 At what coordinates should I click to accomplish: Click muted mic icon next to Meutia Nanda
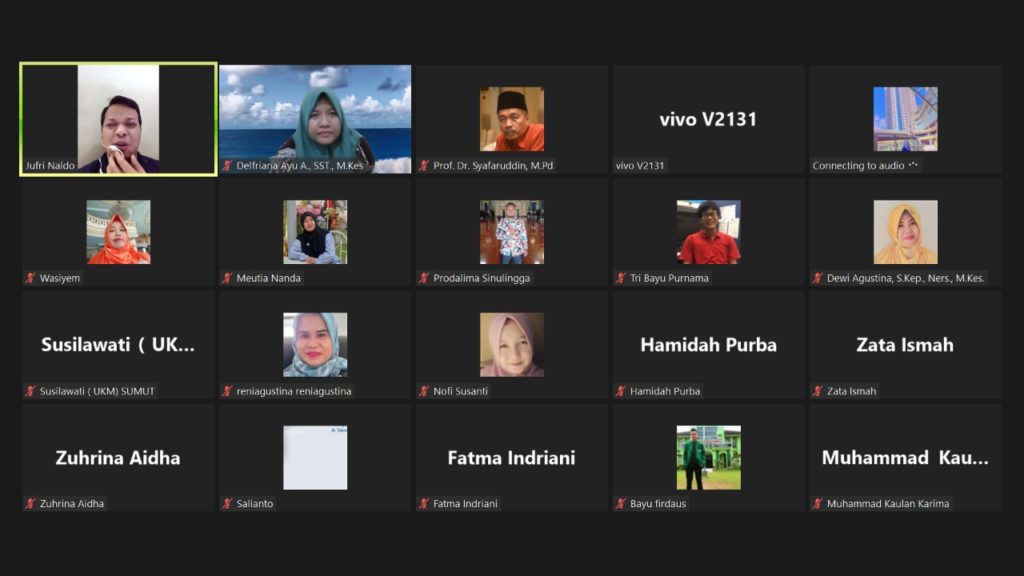click(228, 278)
